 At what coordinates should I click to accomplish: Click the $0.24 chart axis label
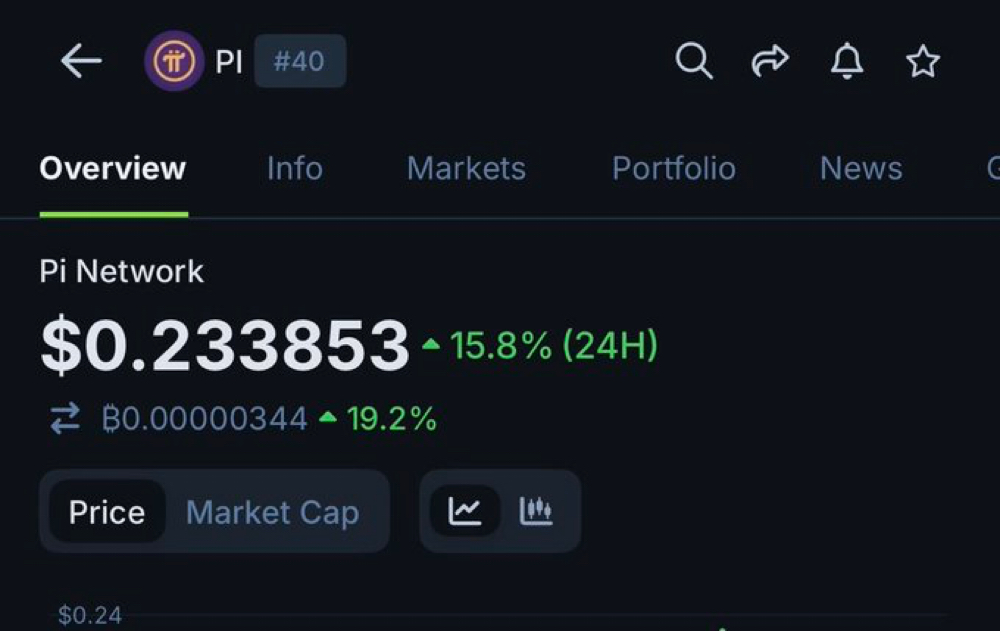89,617
